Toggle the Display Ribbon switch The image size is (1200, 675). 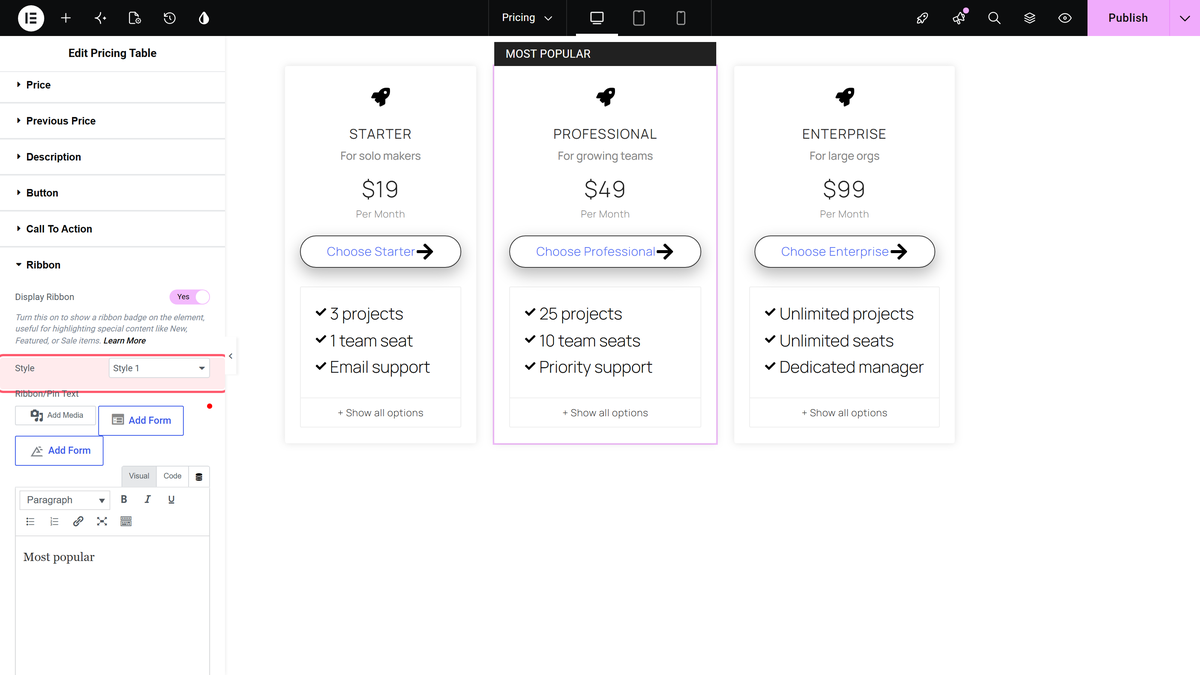coord(190,297)
